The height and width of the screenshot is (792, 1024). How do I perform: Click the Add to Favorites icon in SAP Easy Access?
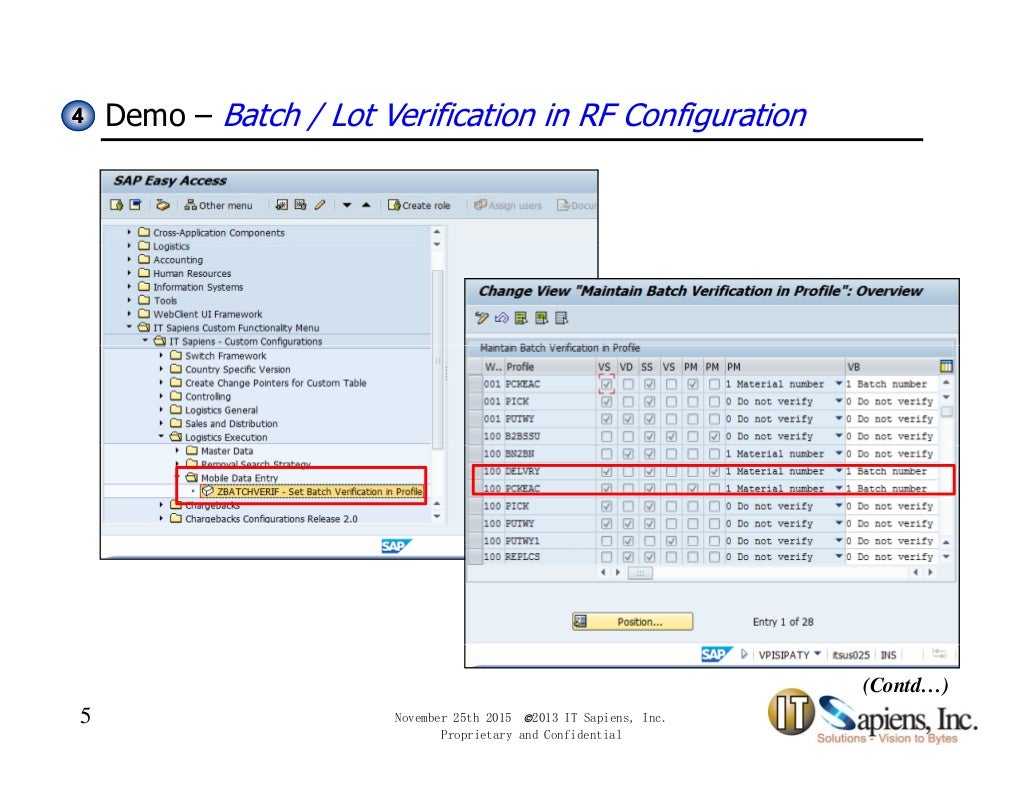coord(117,205)
